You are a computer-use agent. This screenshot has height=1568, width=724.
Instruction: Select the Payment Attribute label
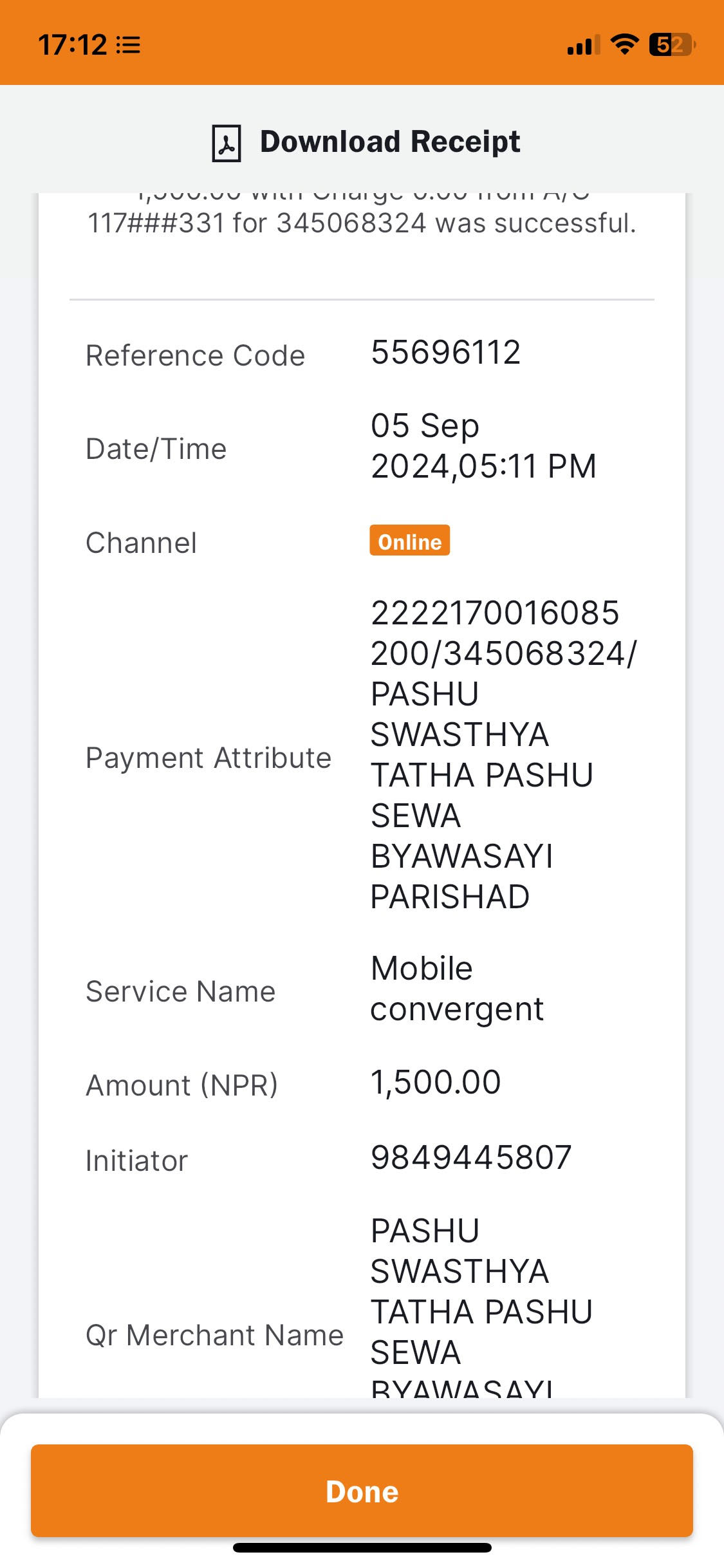[x=209, y=758]
